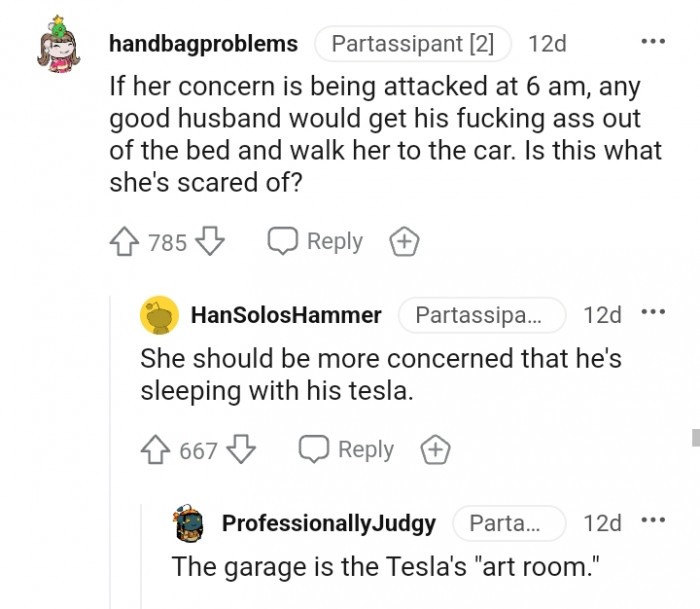Viewport: 700px width, 609px height.
Task: Add award to handbagproblems' comment
Action: pyautogui.click(x=403, y=242)
